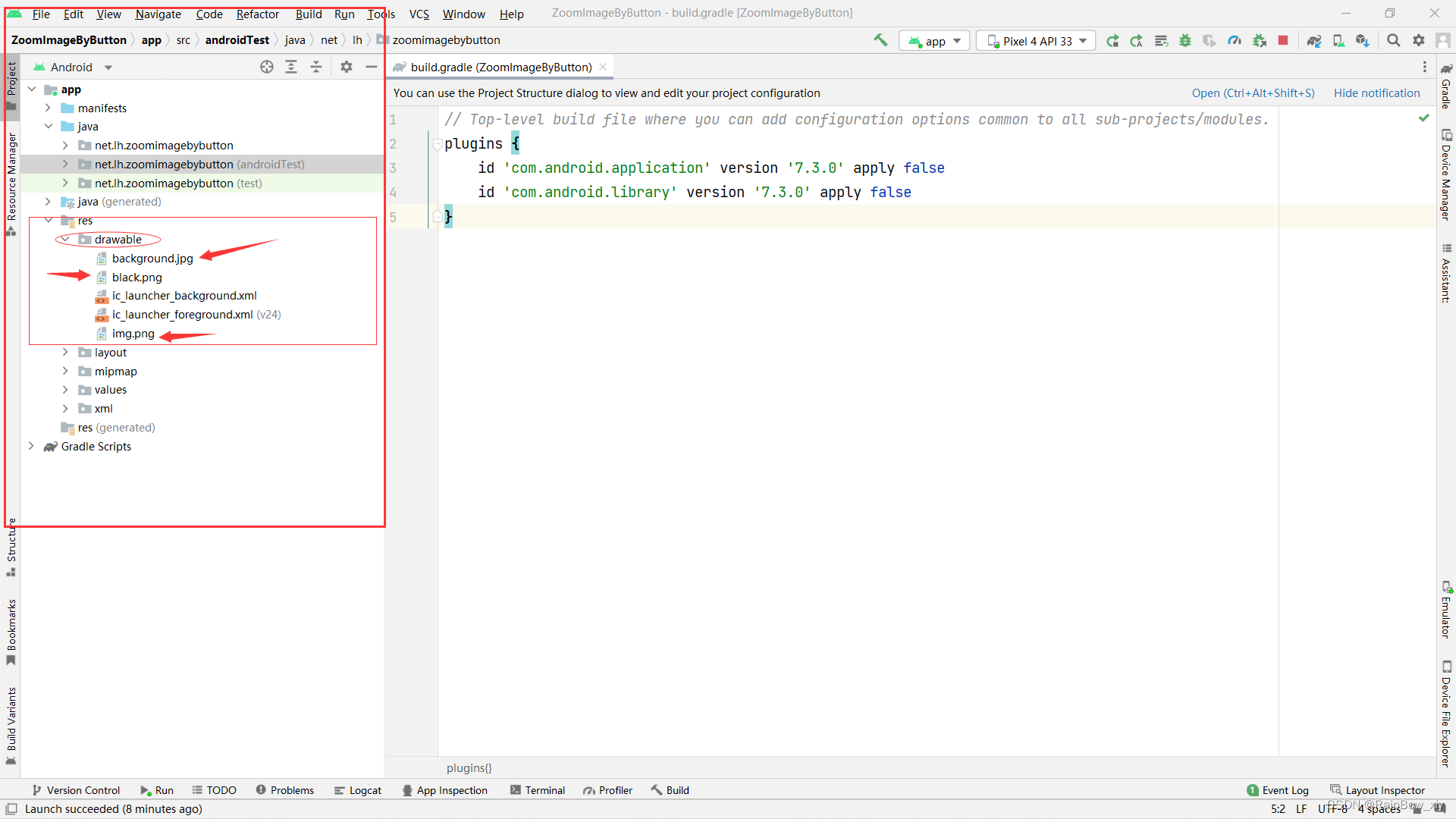Select img.png in the drawable folder
The image size is (1456, 819).
click(133, 333)
